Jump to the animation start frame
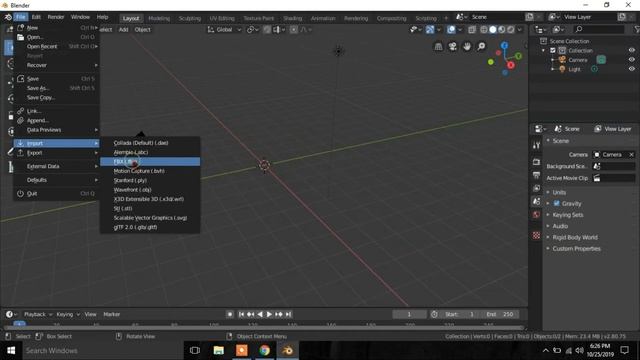This screenshot has height=360, width=640. [241, 314]
